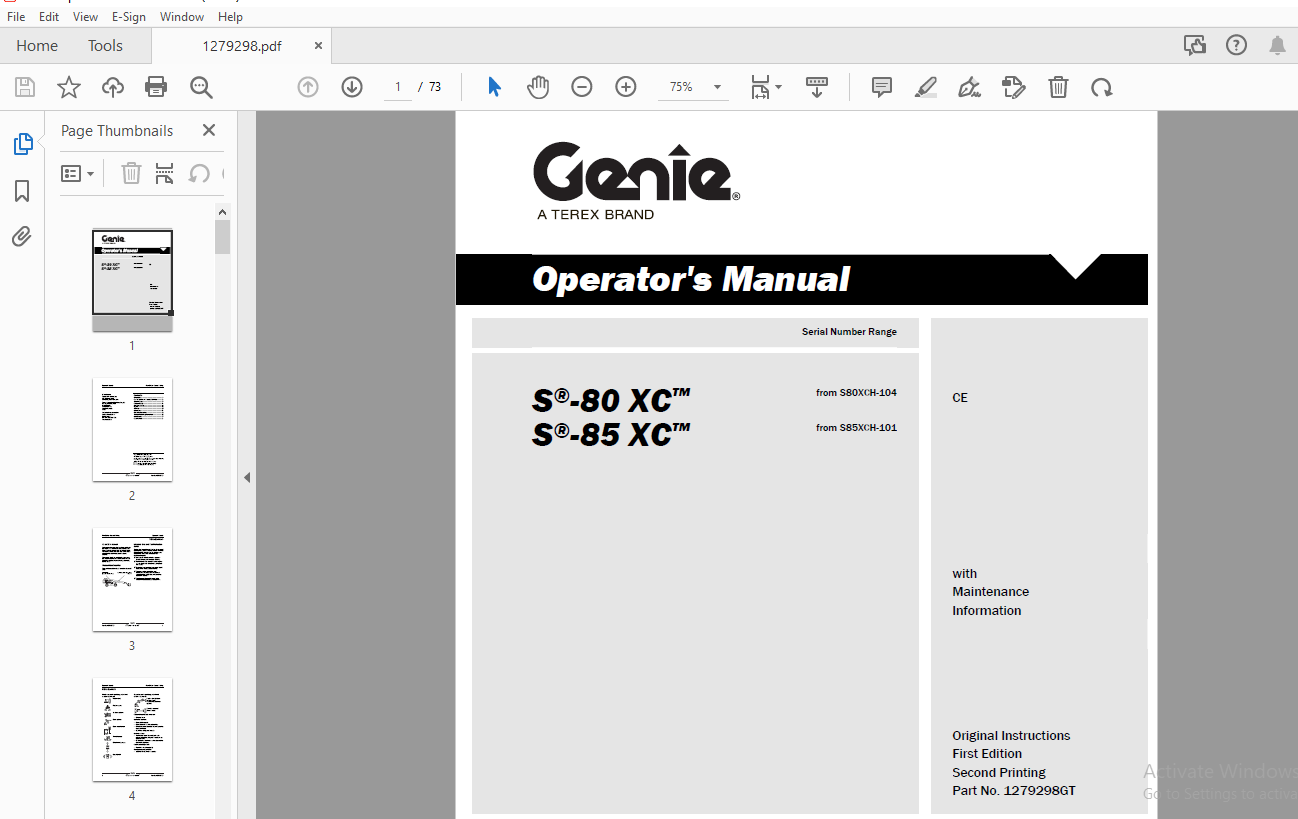Select page 1 thumbnail

tap(132, 280)
